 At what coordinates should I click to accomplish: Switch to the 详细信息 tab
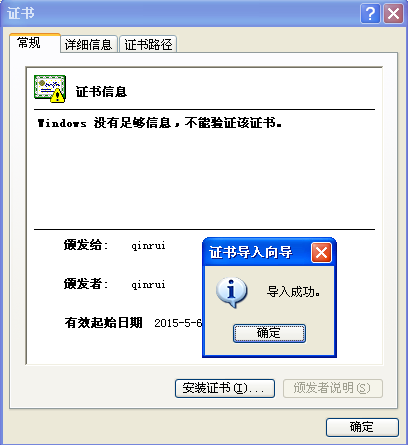pyautogui.click(x=89, y=44)
